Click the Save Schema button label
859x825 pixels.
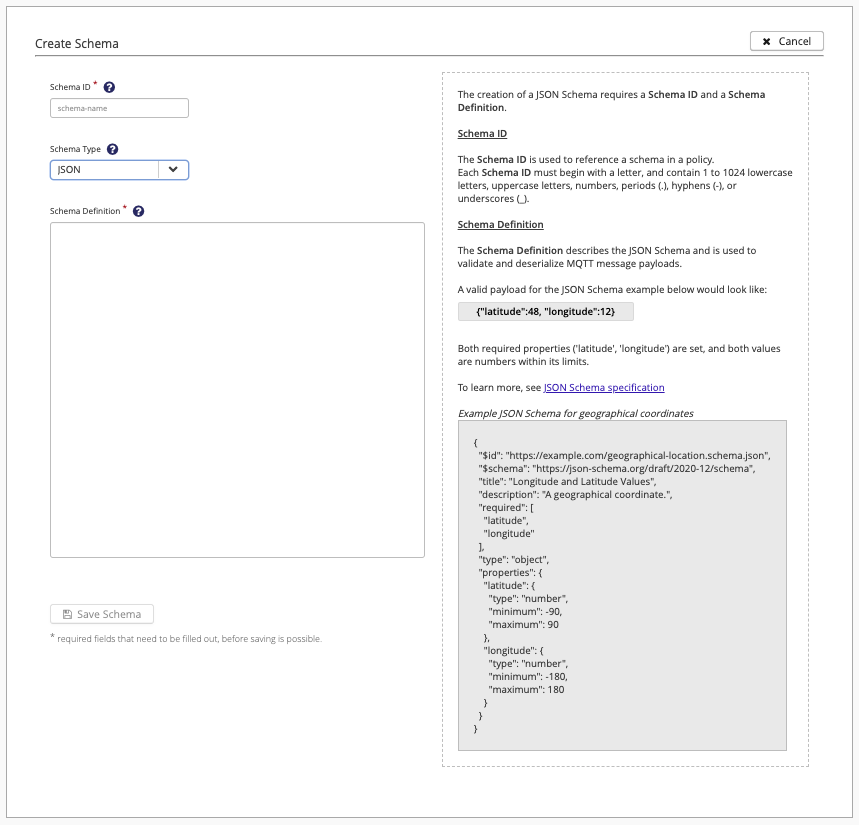tap(109, 615)
